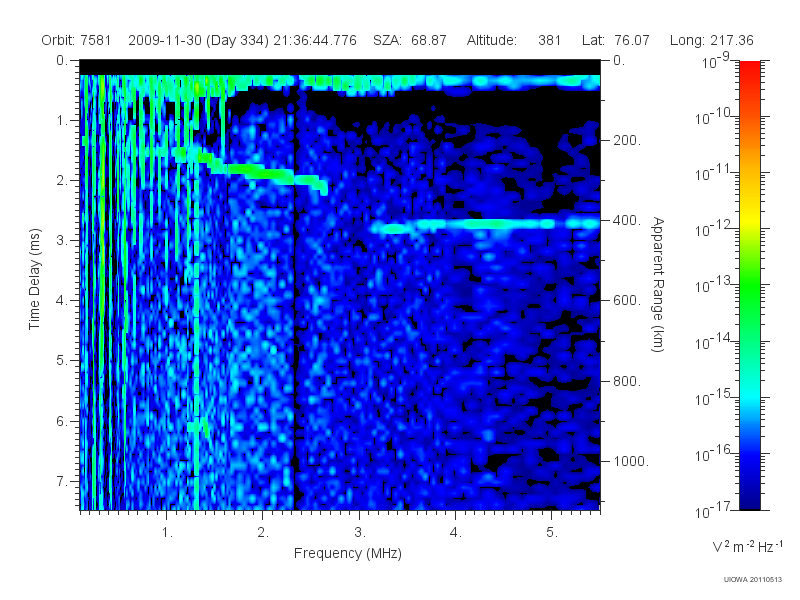This screenshot has width=800, height=600.
Task: Click the 5. tick label on frequency axis
Action: [552, 533]
